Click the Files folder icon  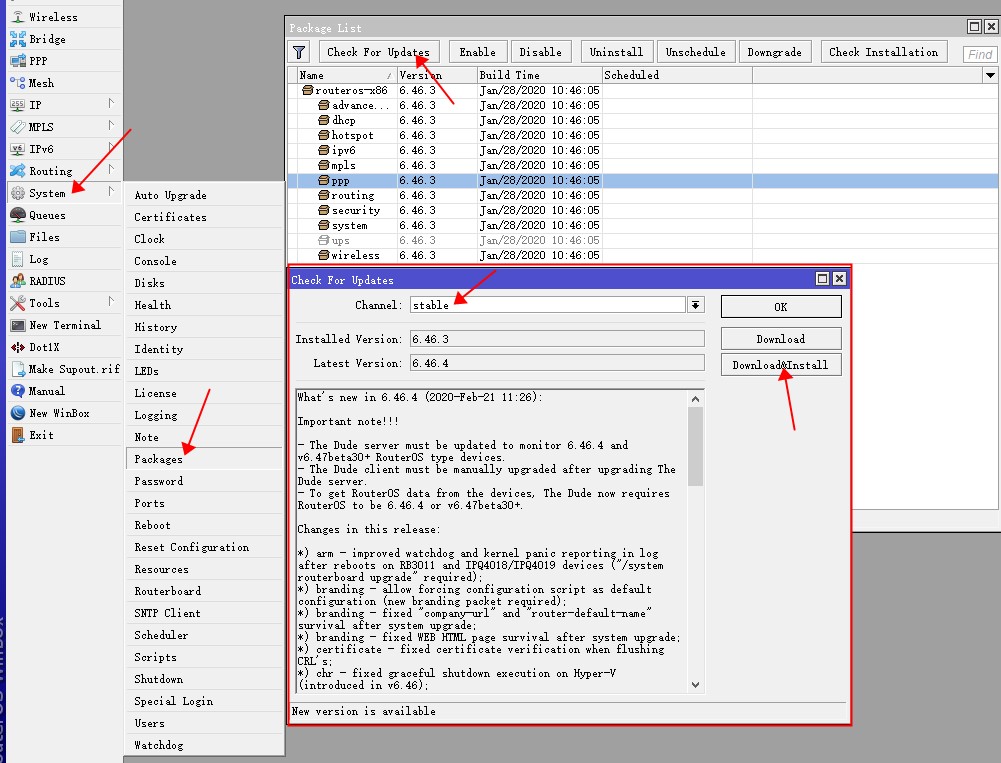[18, 237]
